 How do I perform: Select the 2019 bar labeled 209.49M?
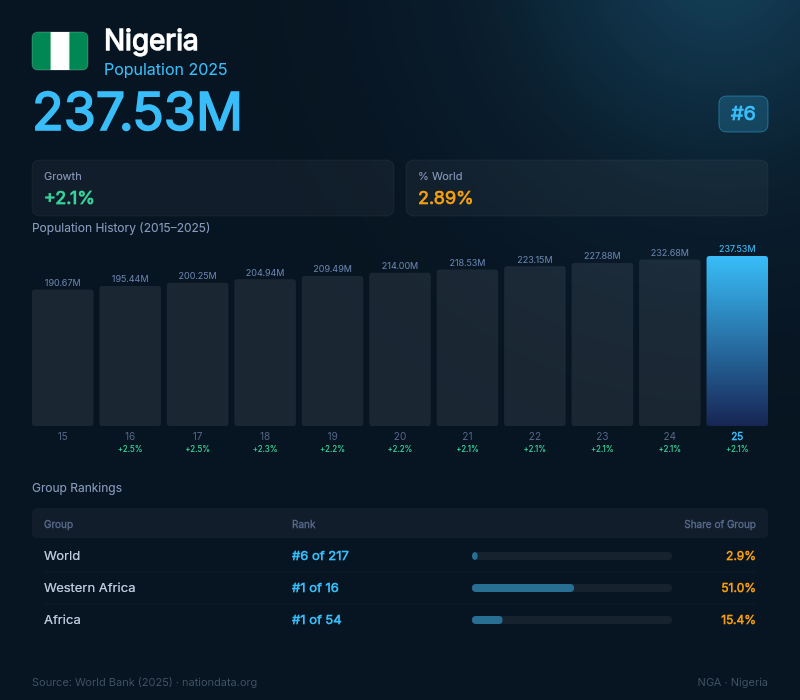332,351
